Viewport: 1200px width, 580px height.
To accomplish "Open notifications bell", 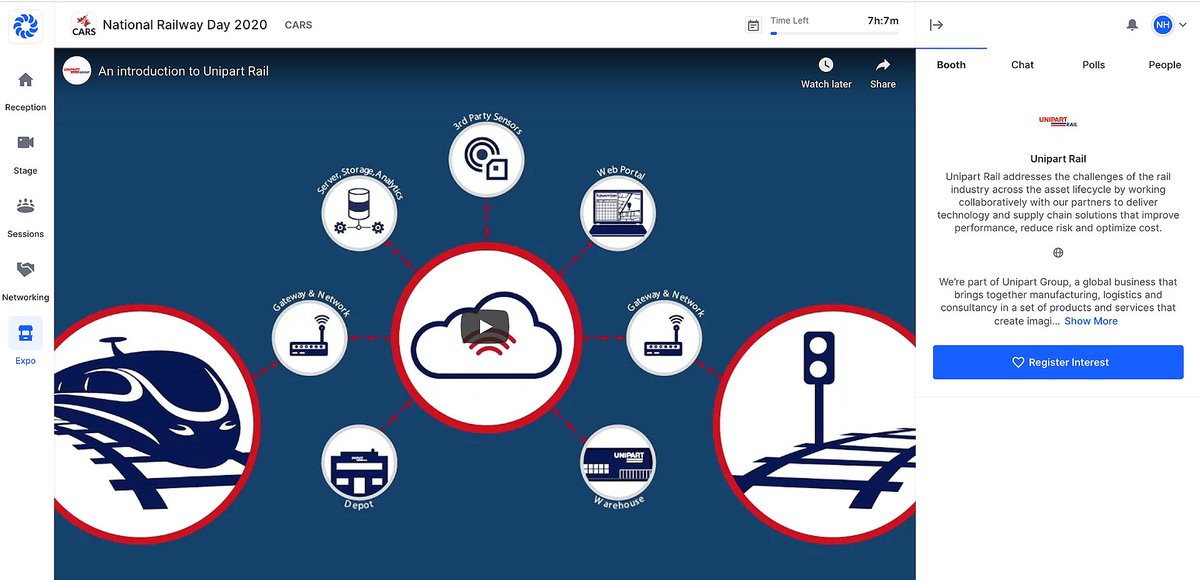I will click(1132, 25).
